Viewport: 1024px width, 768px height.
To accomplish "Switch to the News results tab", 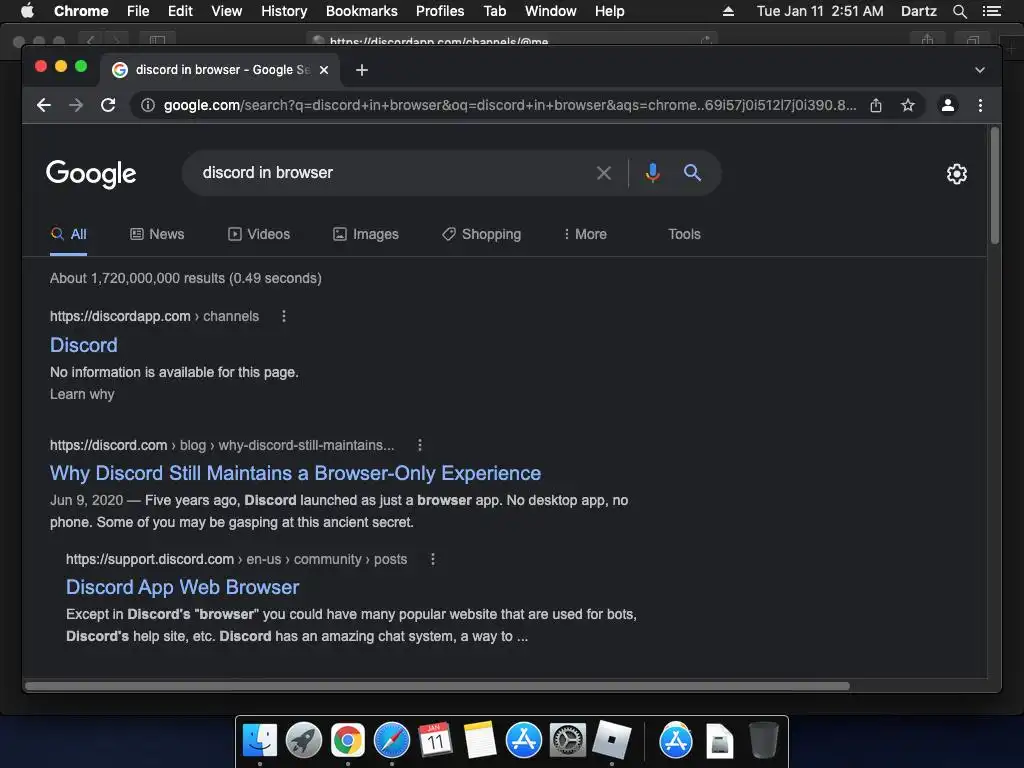I will (157, 234).
